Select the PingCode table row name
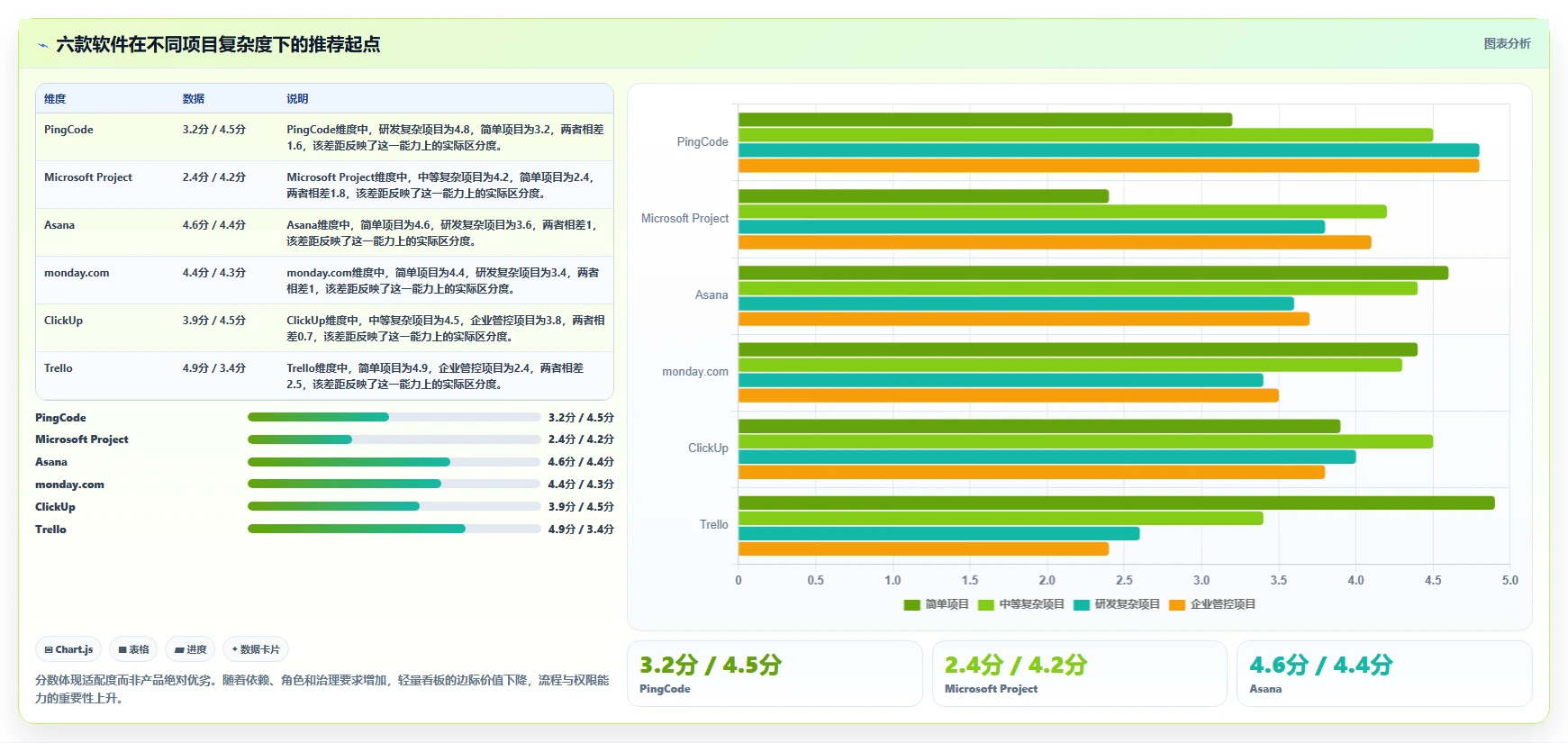1568x743 pixels. tap(68, 130)
